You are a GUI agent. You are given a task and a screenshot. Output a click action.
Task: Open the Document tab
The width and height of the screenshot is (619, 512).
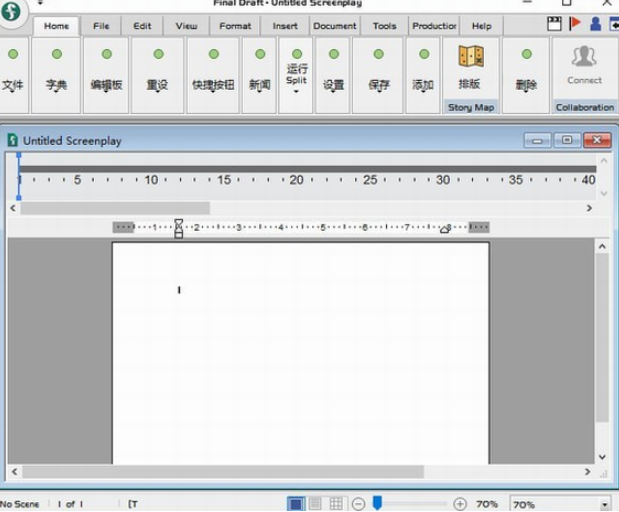tap(335, 26)
